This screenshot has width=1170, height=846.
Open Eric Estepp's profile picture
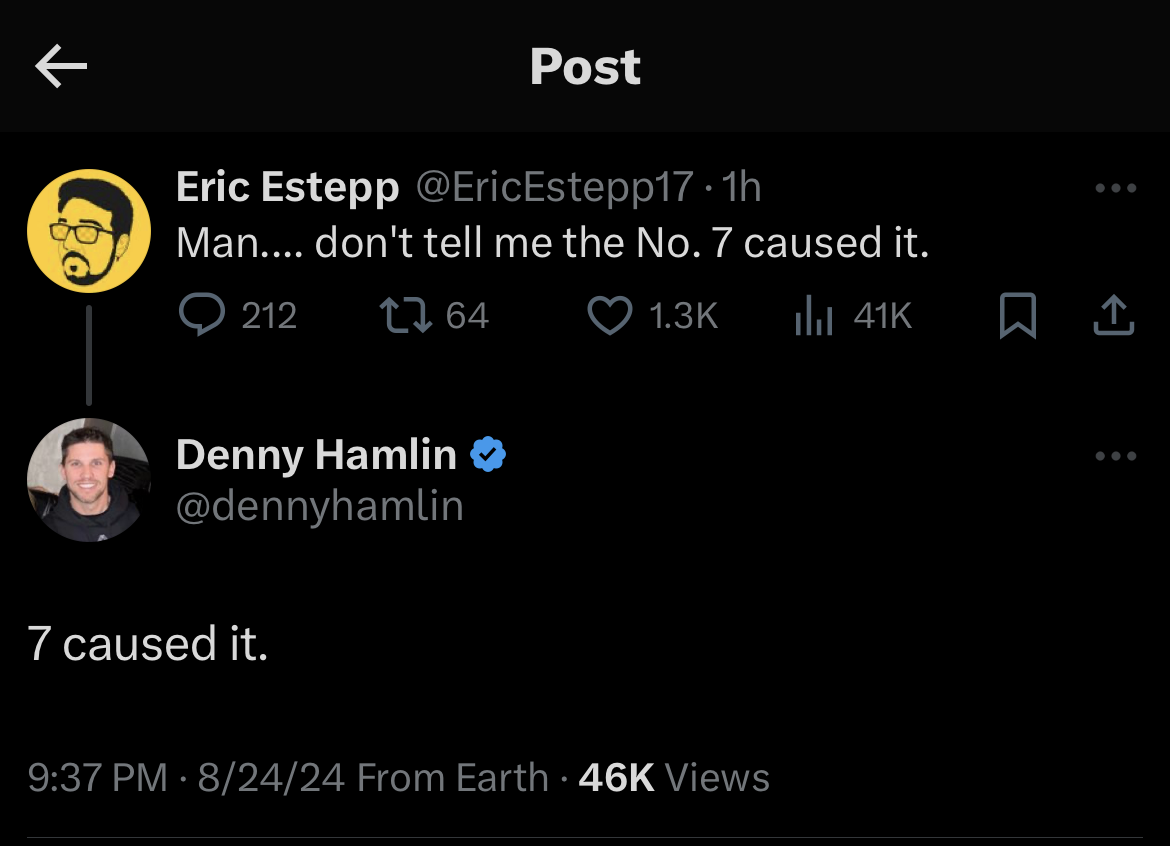(x=88, y=231)
